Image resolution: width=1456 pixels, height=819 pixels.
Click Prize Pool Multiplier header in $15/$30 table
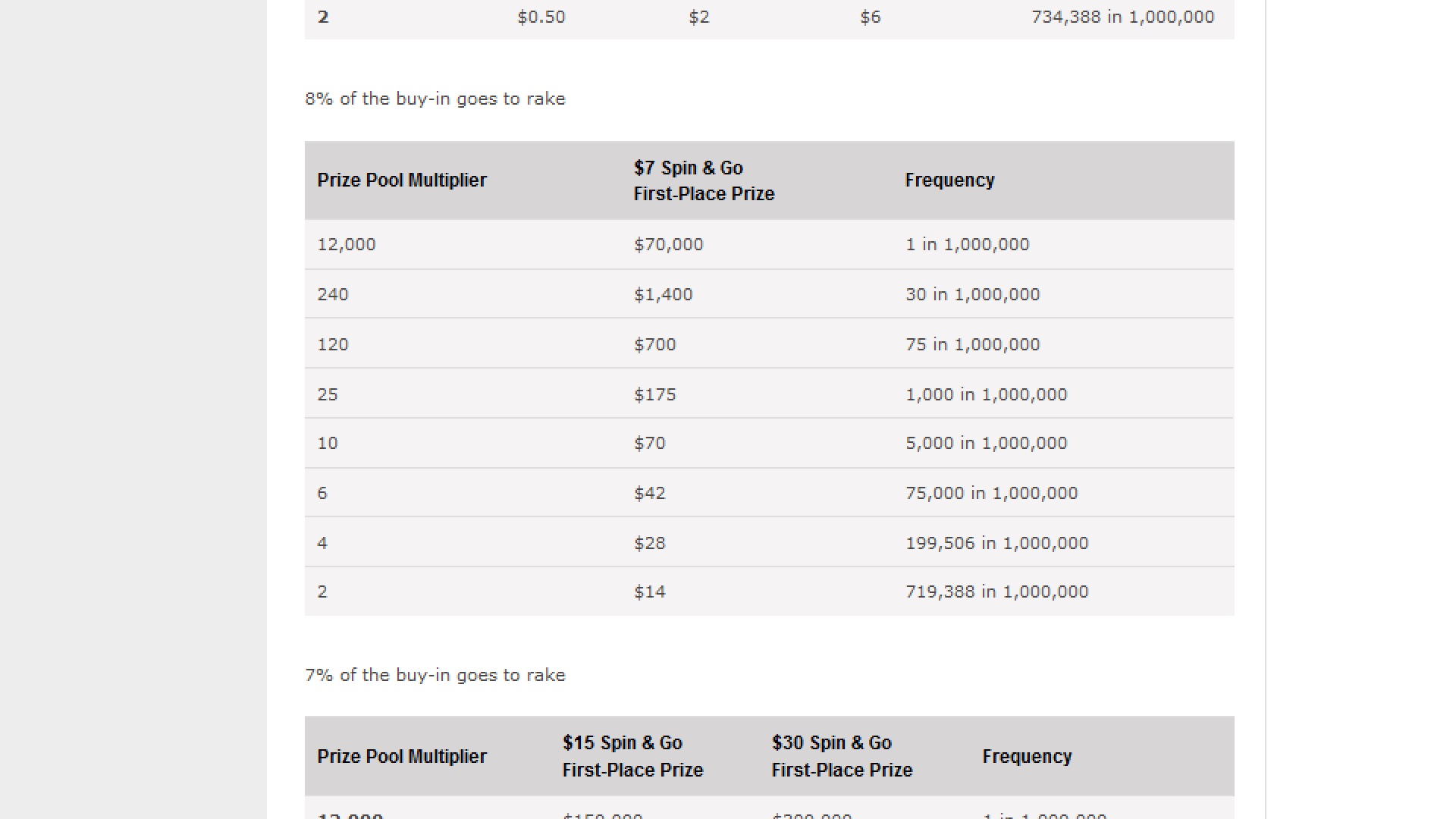coord(402,756)
